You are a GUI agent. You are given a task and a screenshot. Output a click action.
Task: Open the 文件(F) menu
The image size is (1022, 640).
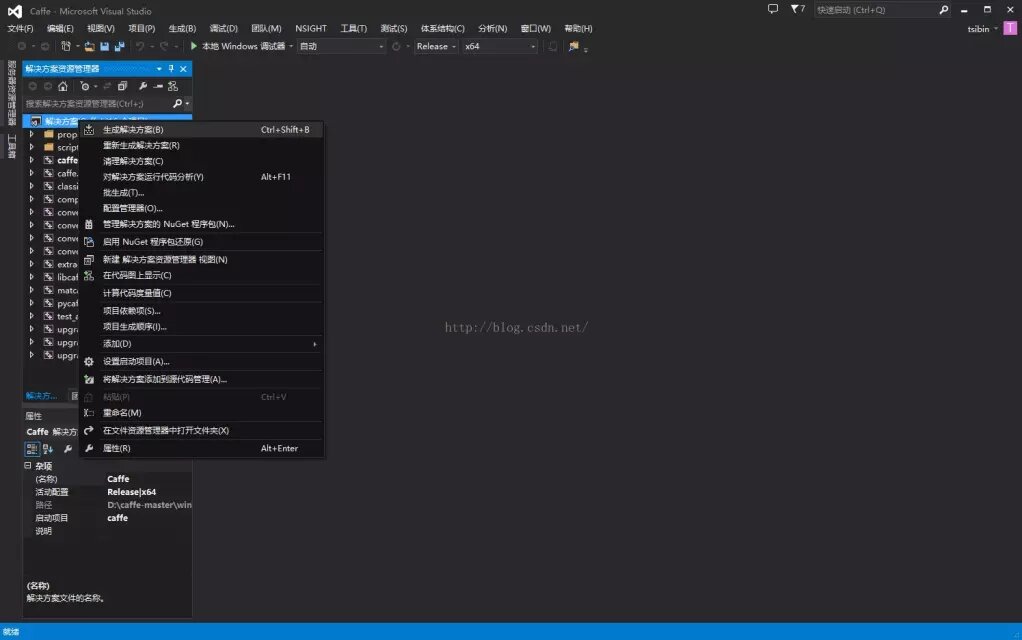(x=20, y=29)
